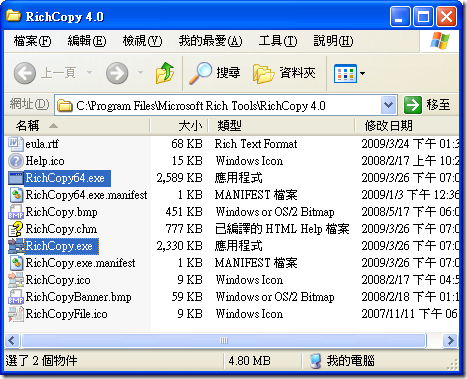Click the Forward arrow toolbar icon
467x379 pixels.
coord(117,73)
